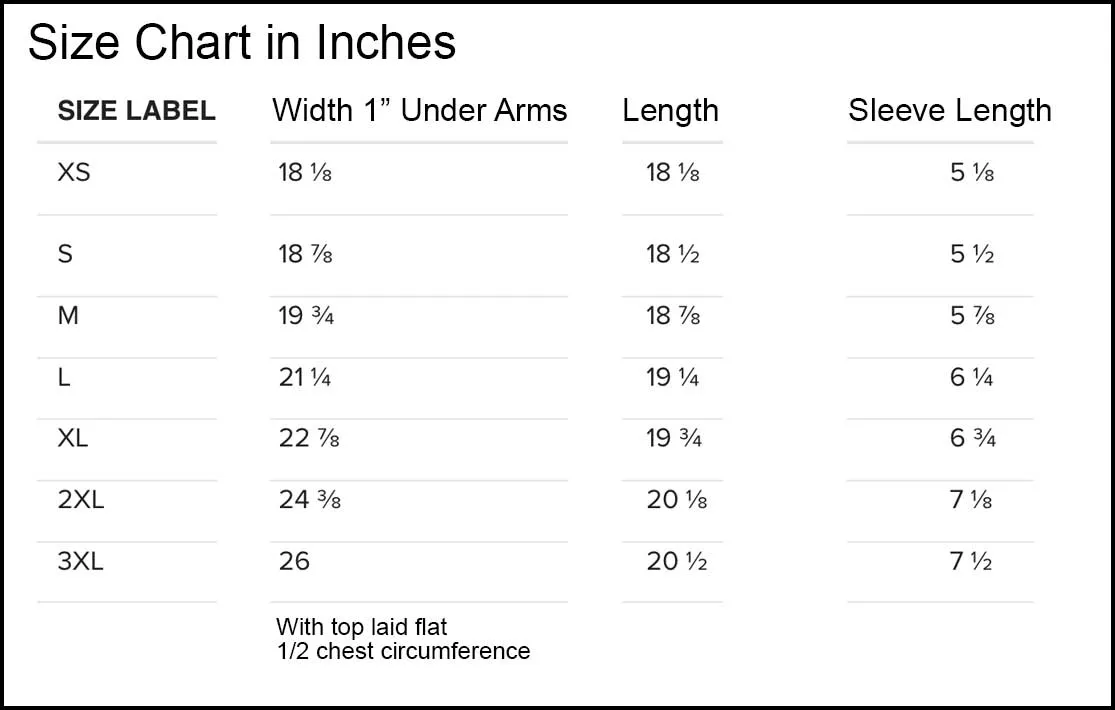
Task: Click the L width value 21 ¼
Action: pos(305,377)
